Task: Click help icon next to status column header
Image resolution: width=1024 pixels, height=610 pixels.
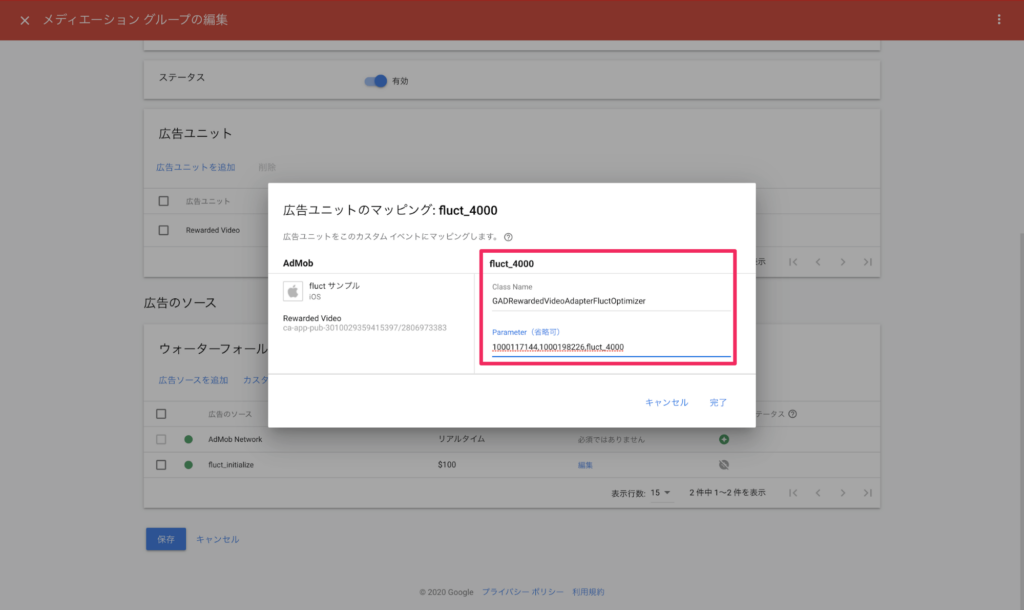Action: 792,414
